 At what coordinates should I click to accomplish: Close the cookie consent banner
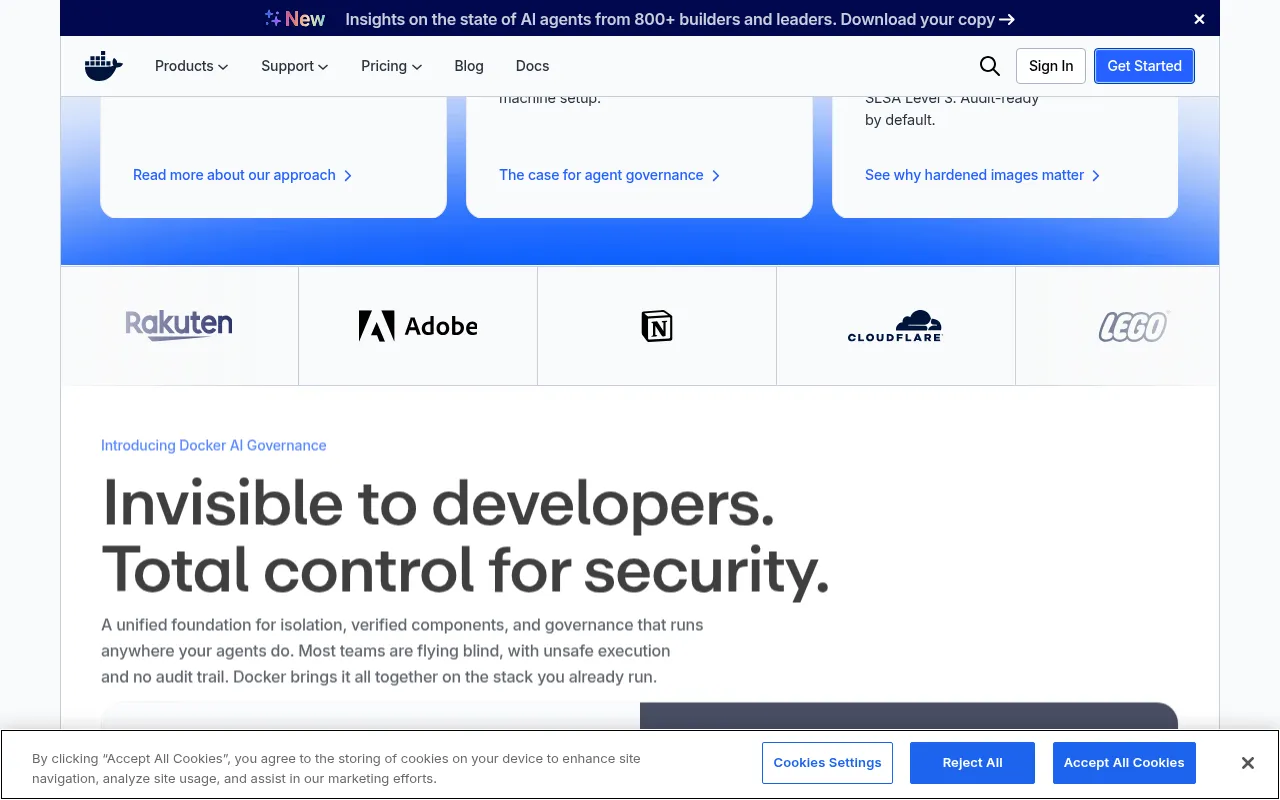pyautogui.click(x=1247, y=763)
